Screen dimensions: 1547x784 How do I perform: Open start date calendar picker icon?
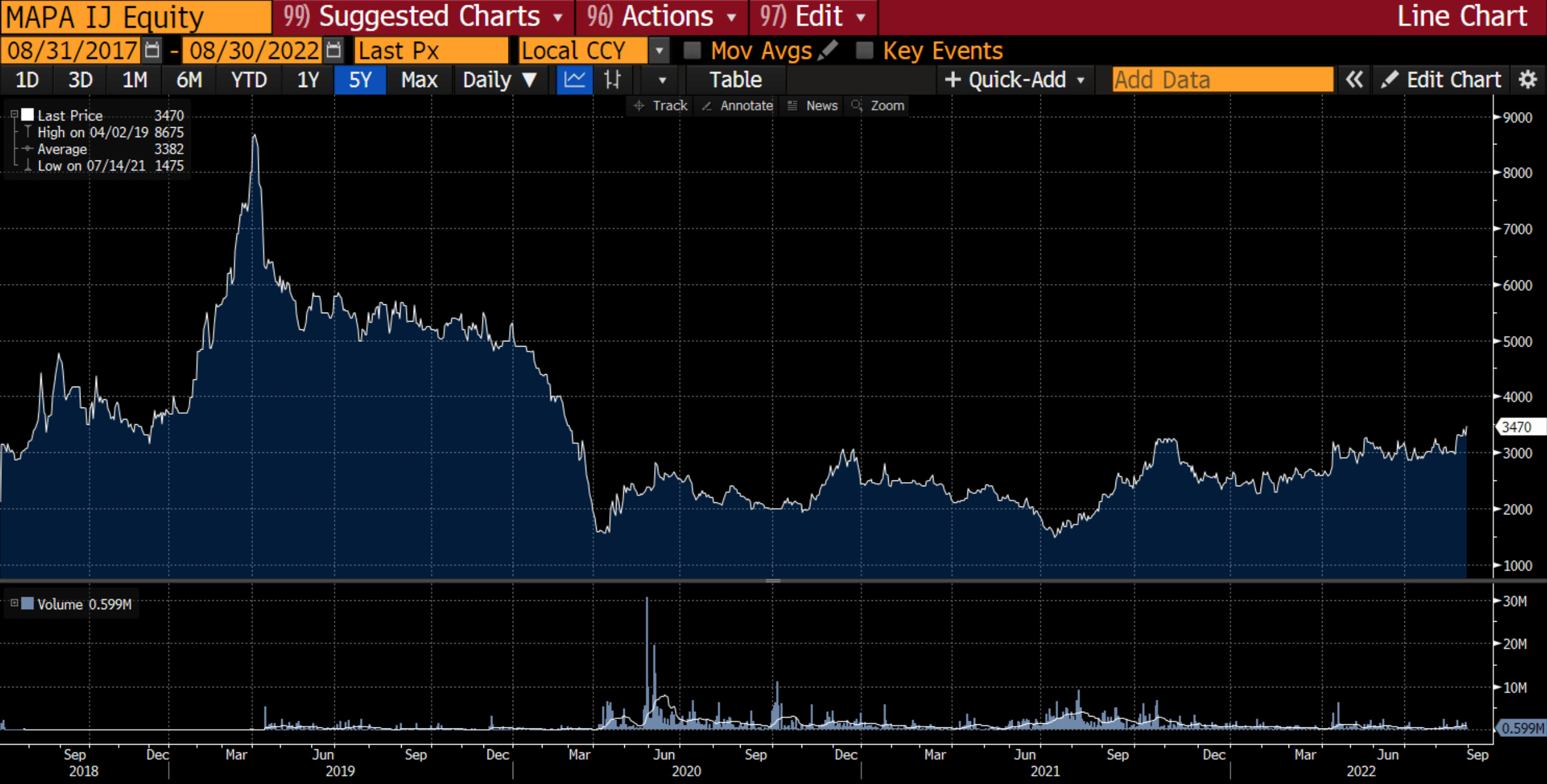[153, 51]
